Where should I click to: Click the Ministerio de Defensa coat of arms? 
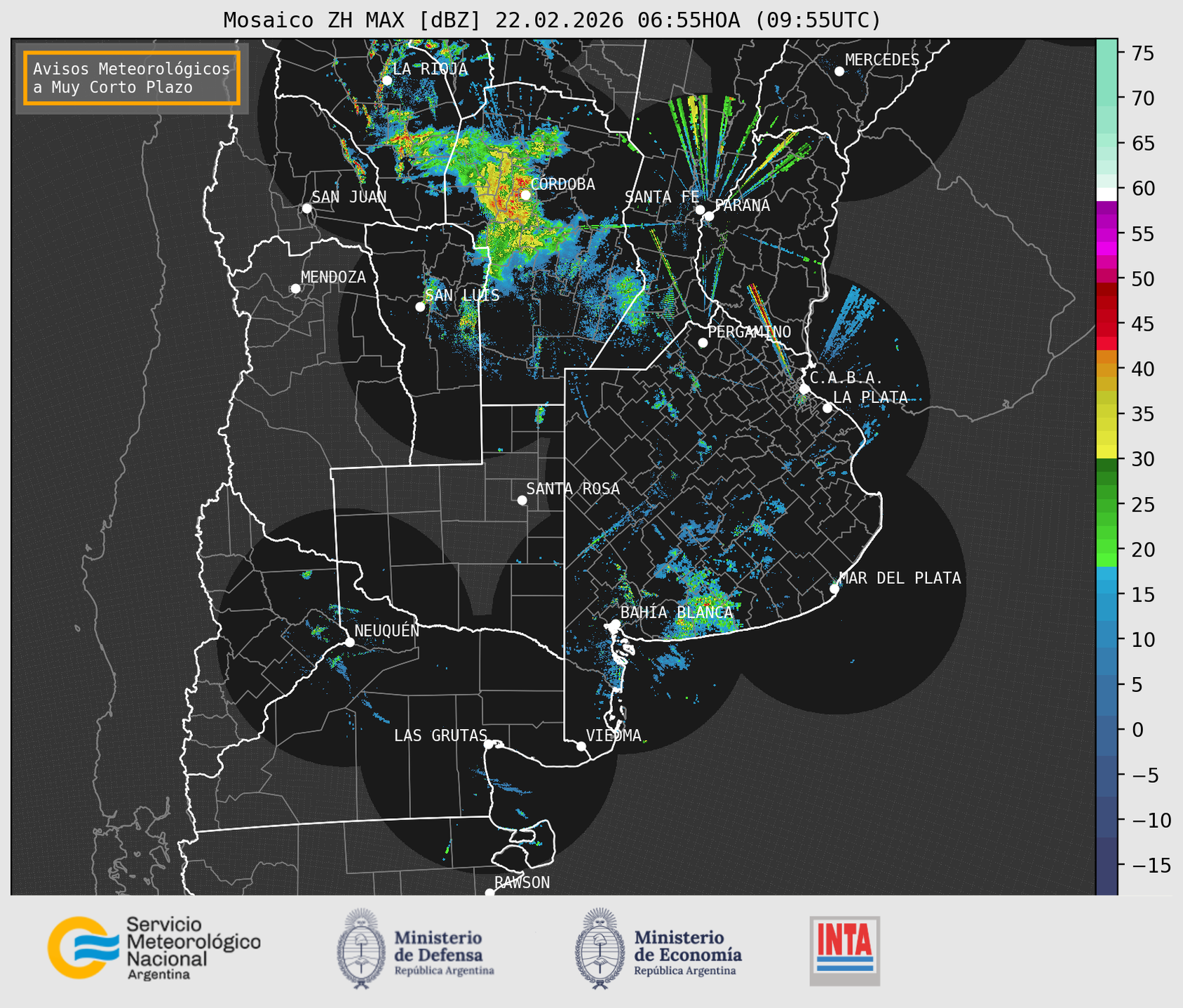361,948
